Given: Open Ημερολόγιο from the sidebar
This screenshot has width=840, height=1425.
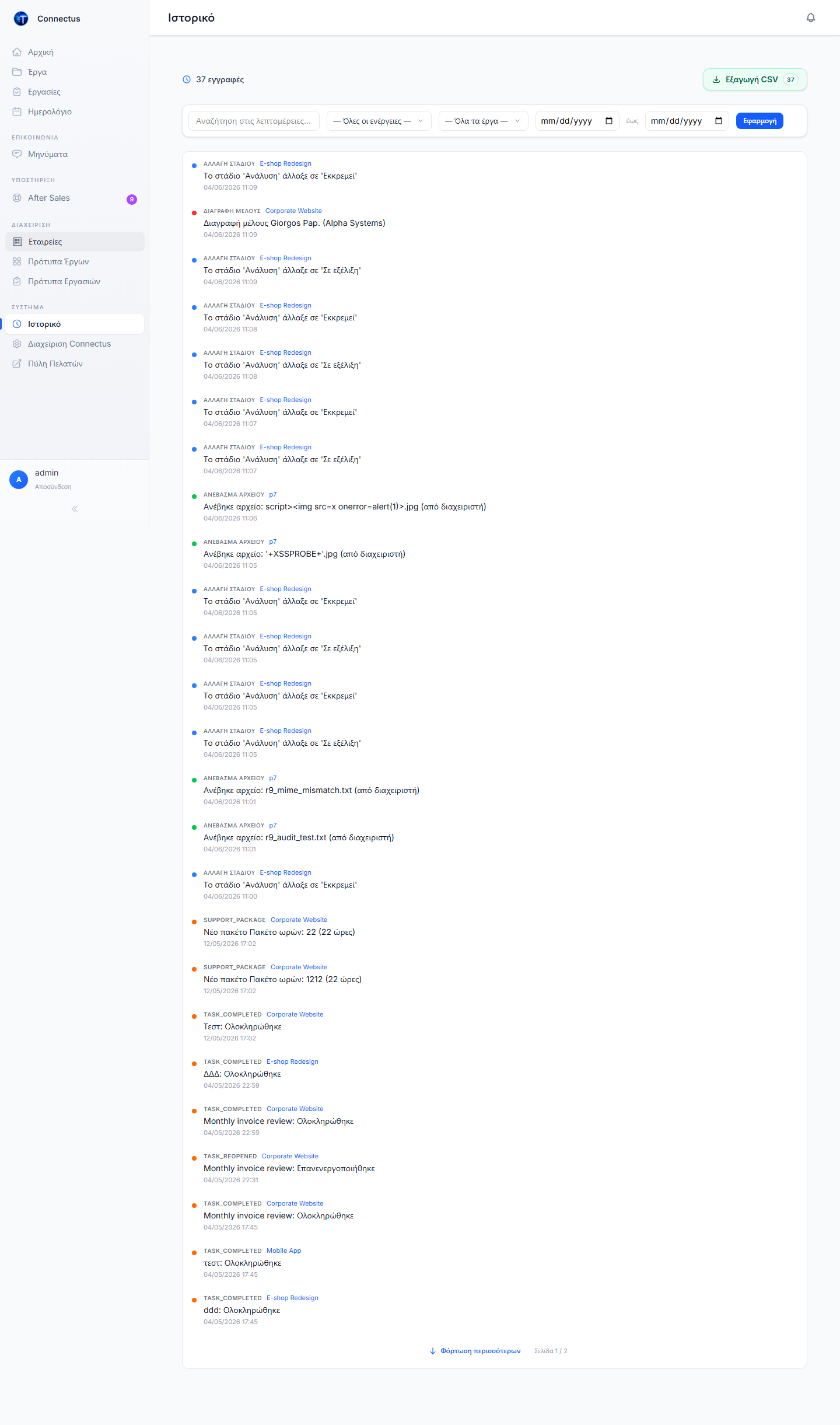Looking at the screenshot, I should (x=75, y=111).
